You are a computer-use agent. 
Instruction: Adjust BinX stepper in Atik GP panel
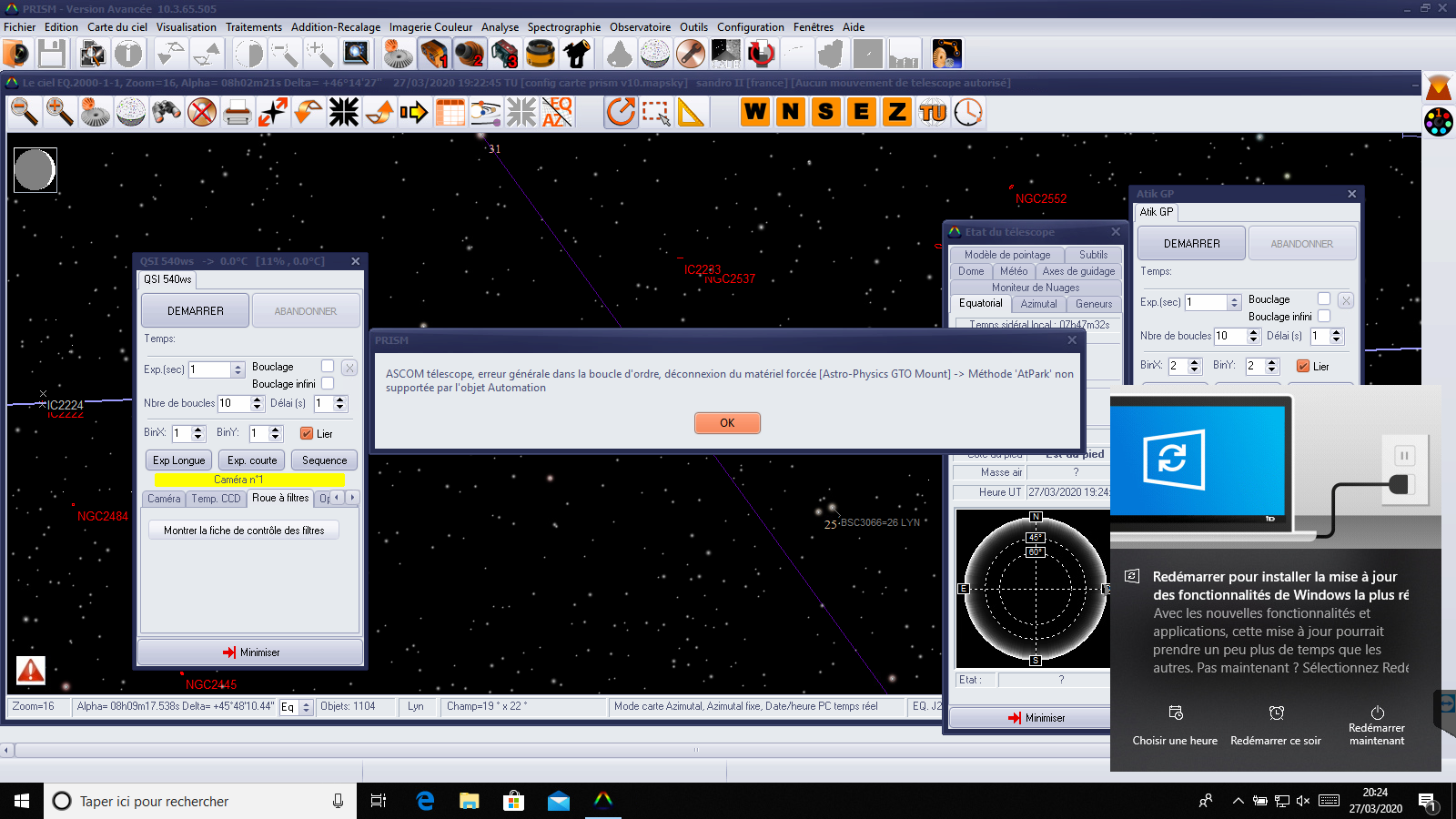click(1195, 366)
